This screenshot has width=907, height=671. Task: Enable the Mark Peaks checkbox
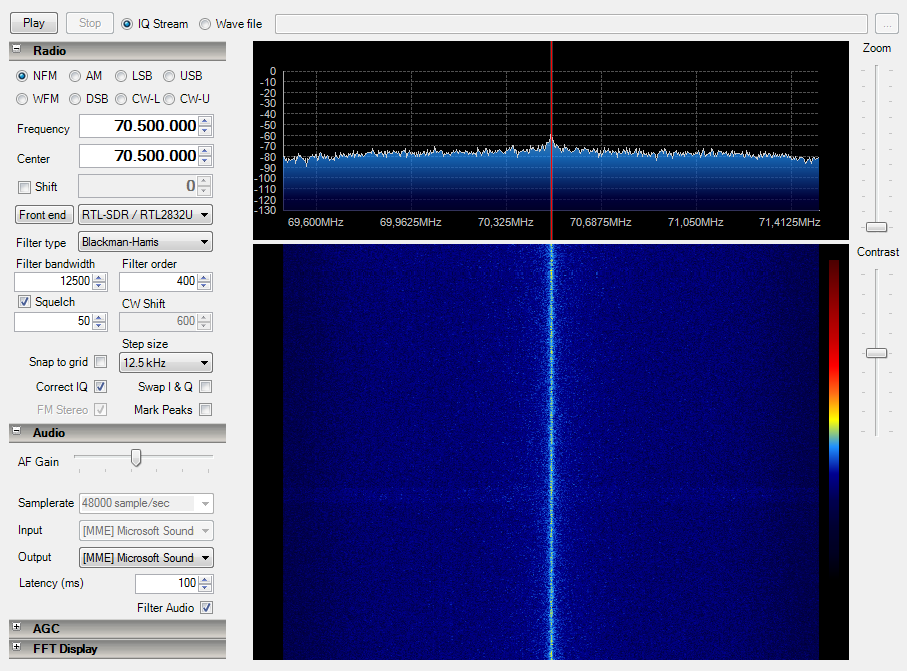point(205,409)
